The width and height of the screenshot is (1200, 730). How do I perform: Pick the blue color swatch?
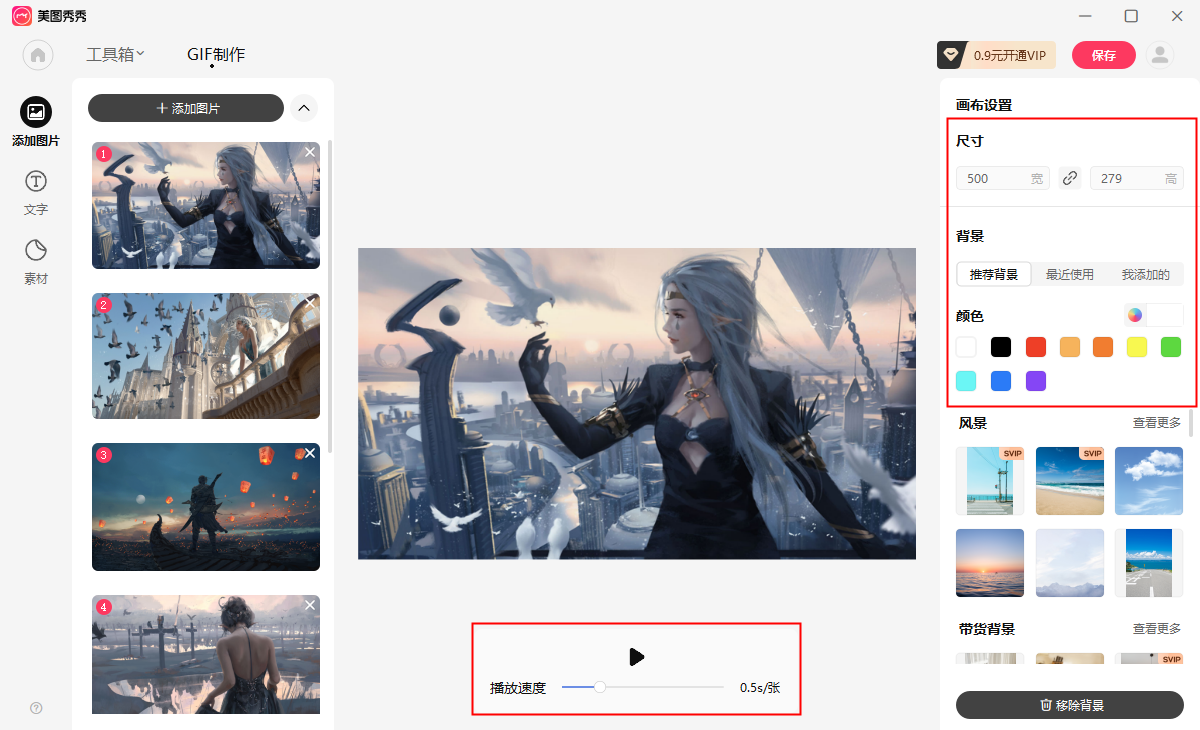[x=1001, y=381]
